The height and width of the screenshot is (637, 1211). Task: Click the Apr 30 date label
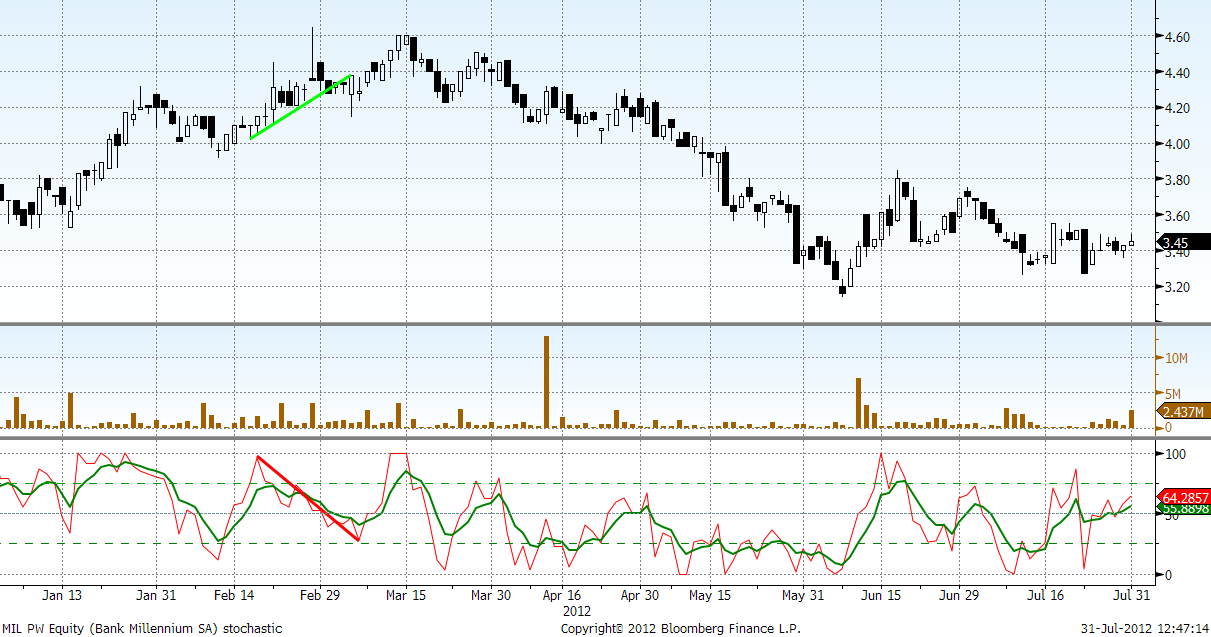tap(639, 595)
